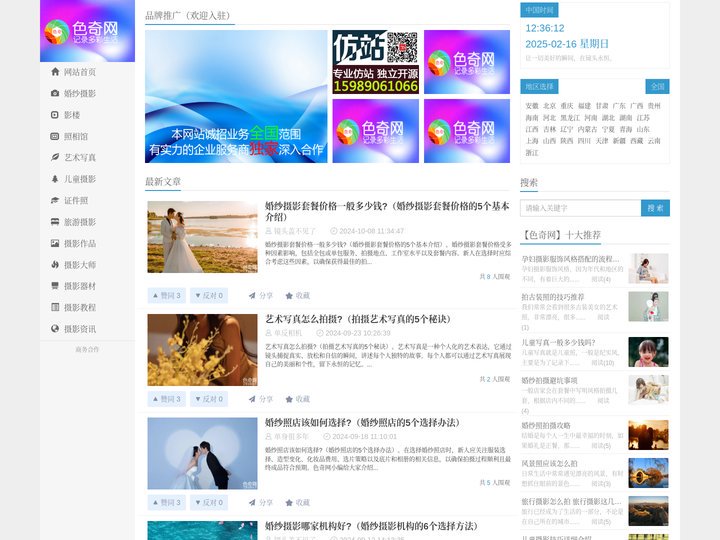
Task: Open article 艺术写真怎么拍摄?
Action: click(x=358, y=319)
